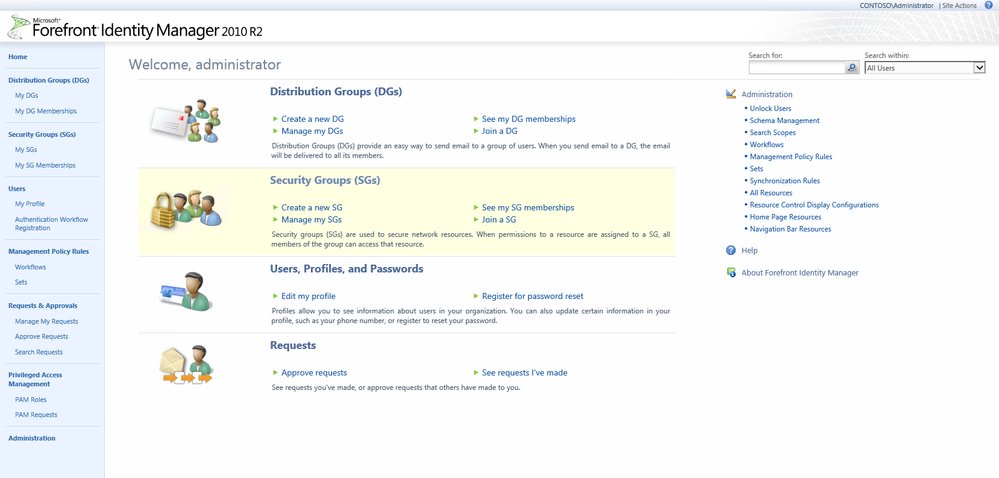Viewport: 999px width, 478px height.
Task: Open the help question-mark icon at top right
Action: pos(988,5)
